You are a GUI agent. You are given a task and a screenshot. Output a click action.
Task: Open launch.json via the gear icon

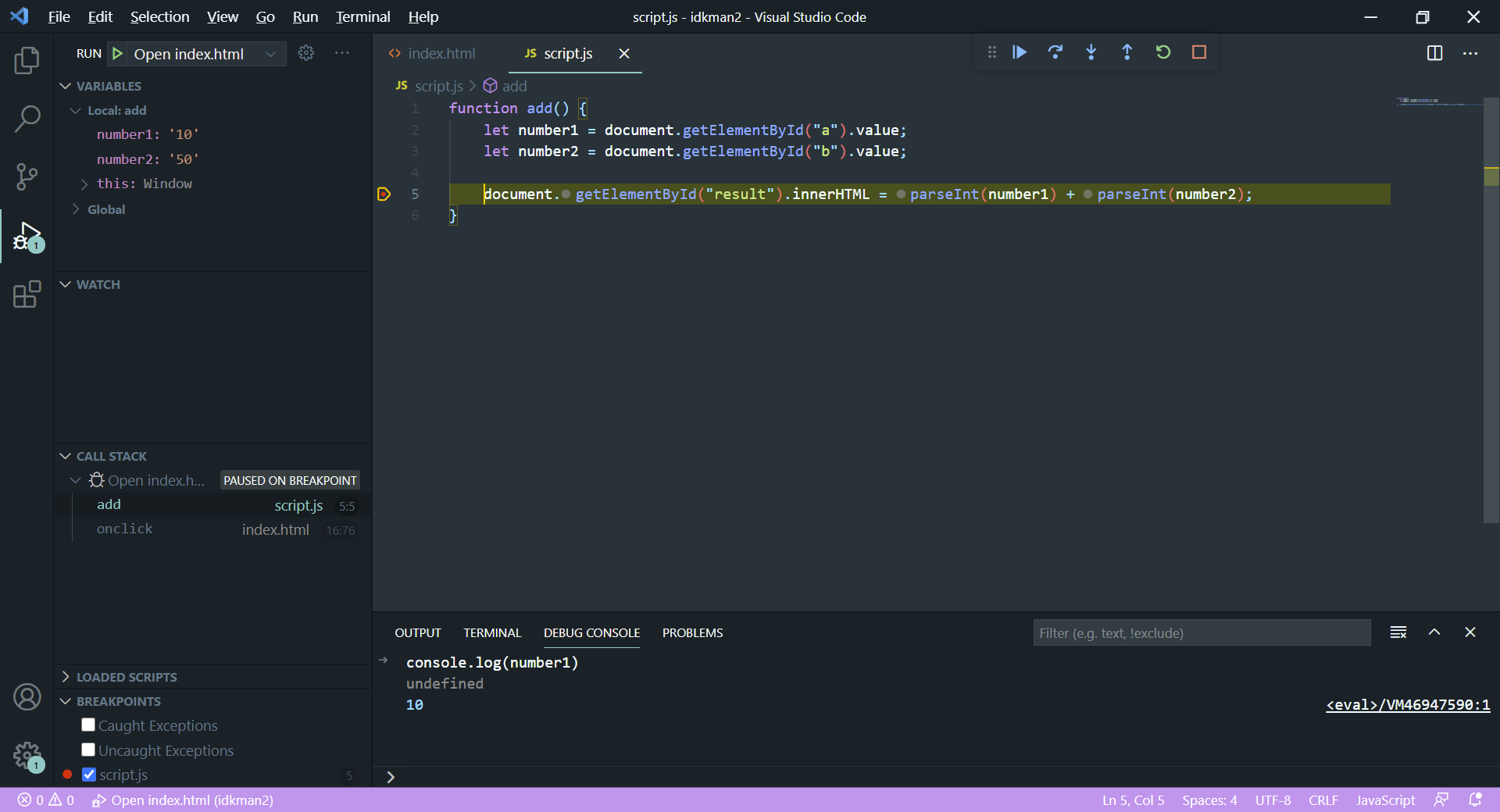(x=306, y=53)
